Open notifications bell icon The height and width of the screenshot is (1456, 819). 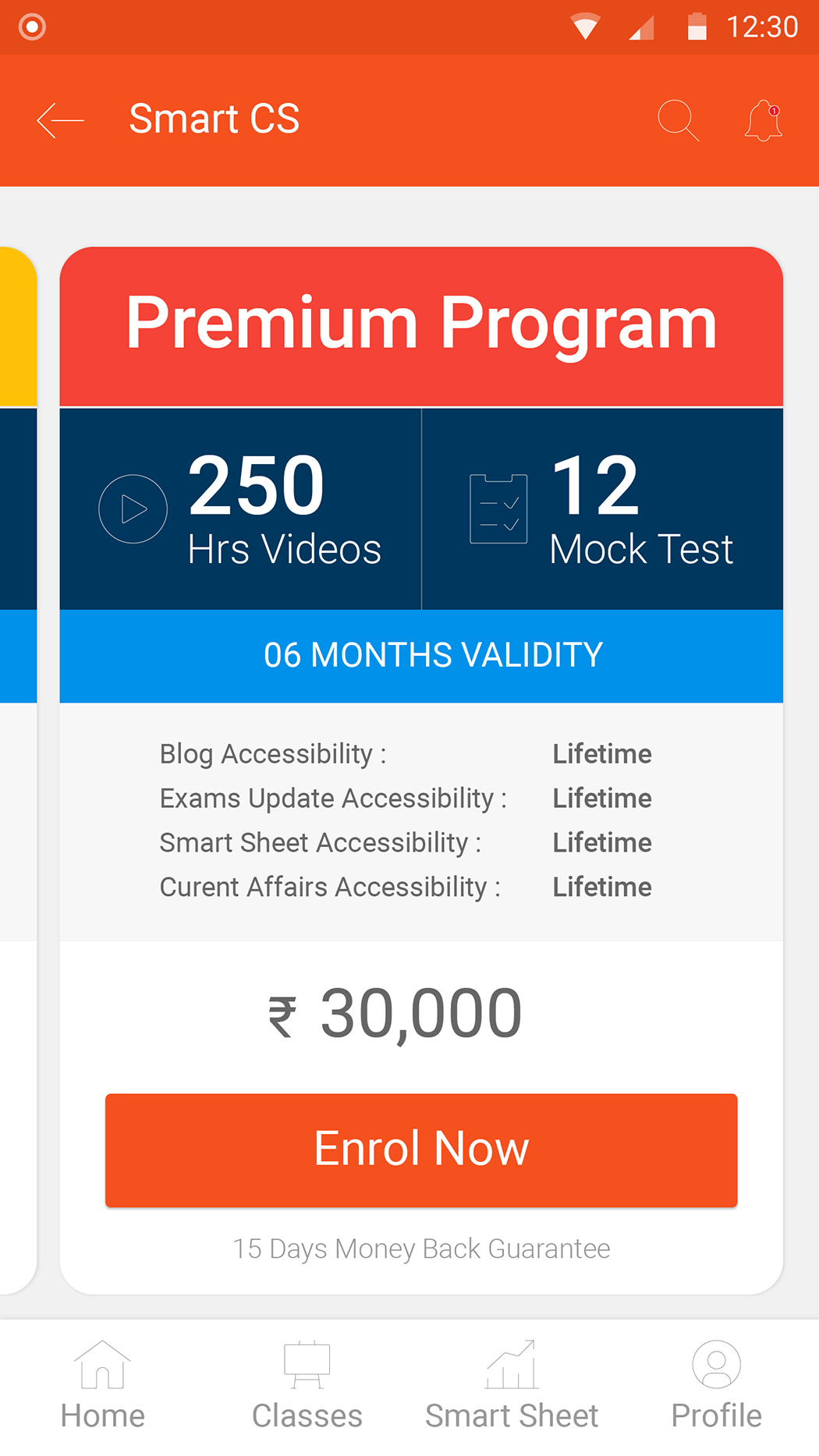click(764, 121)
